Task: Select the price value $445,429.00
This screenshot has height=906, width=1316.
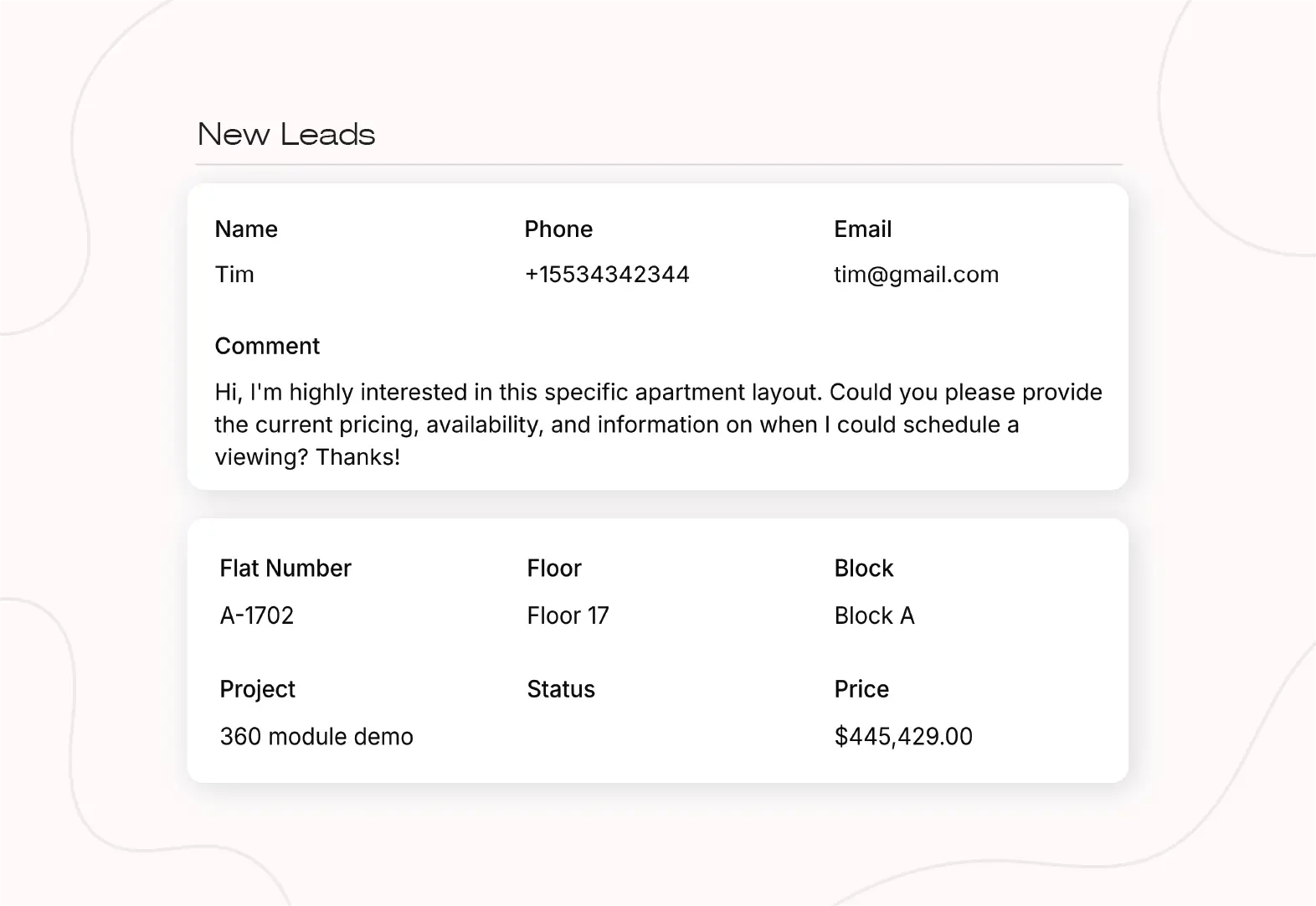Action: pos(903,737)
